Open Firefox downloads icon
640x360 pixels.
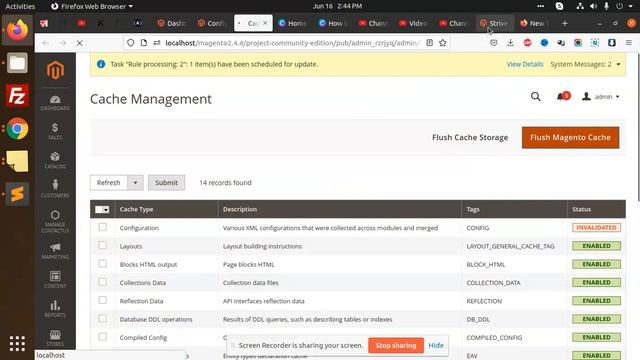(x=510, y=43)
